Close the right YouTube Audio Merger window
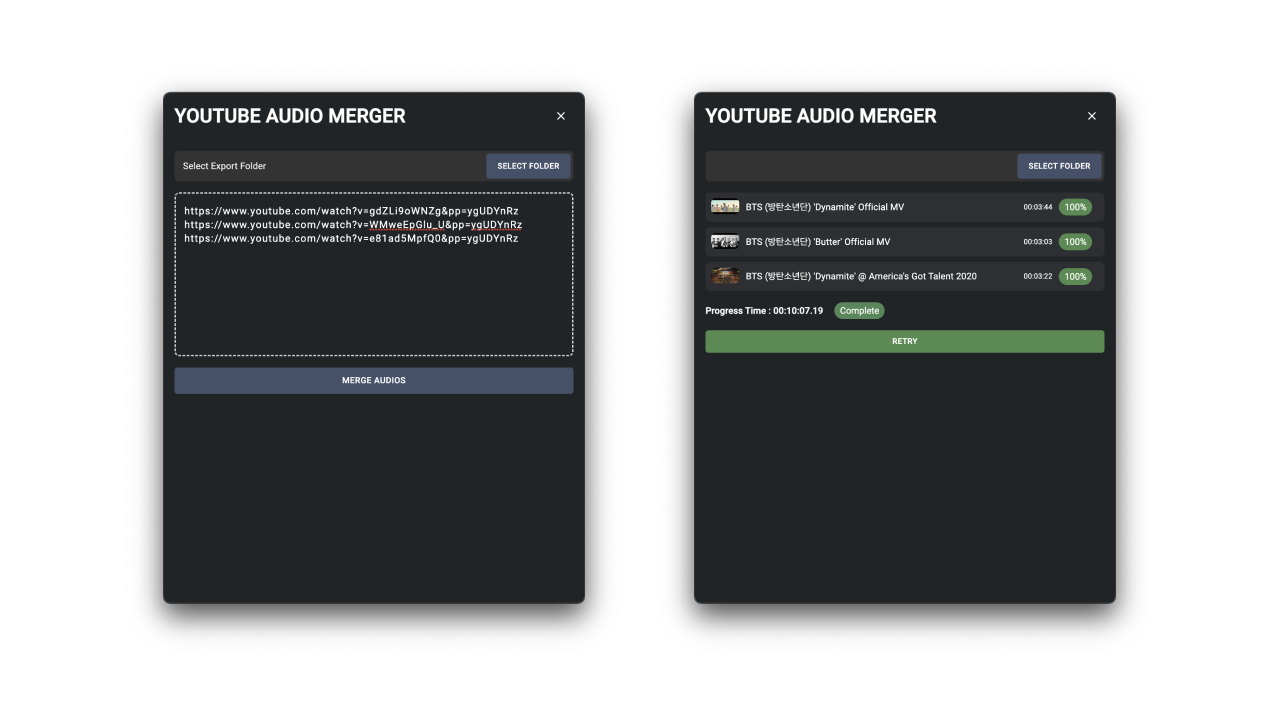Image resolution: width=1280 pixels, height=720 pixels. (1092, 116)
